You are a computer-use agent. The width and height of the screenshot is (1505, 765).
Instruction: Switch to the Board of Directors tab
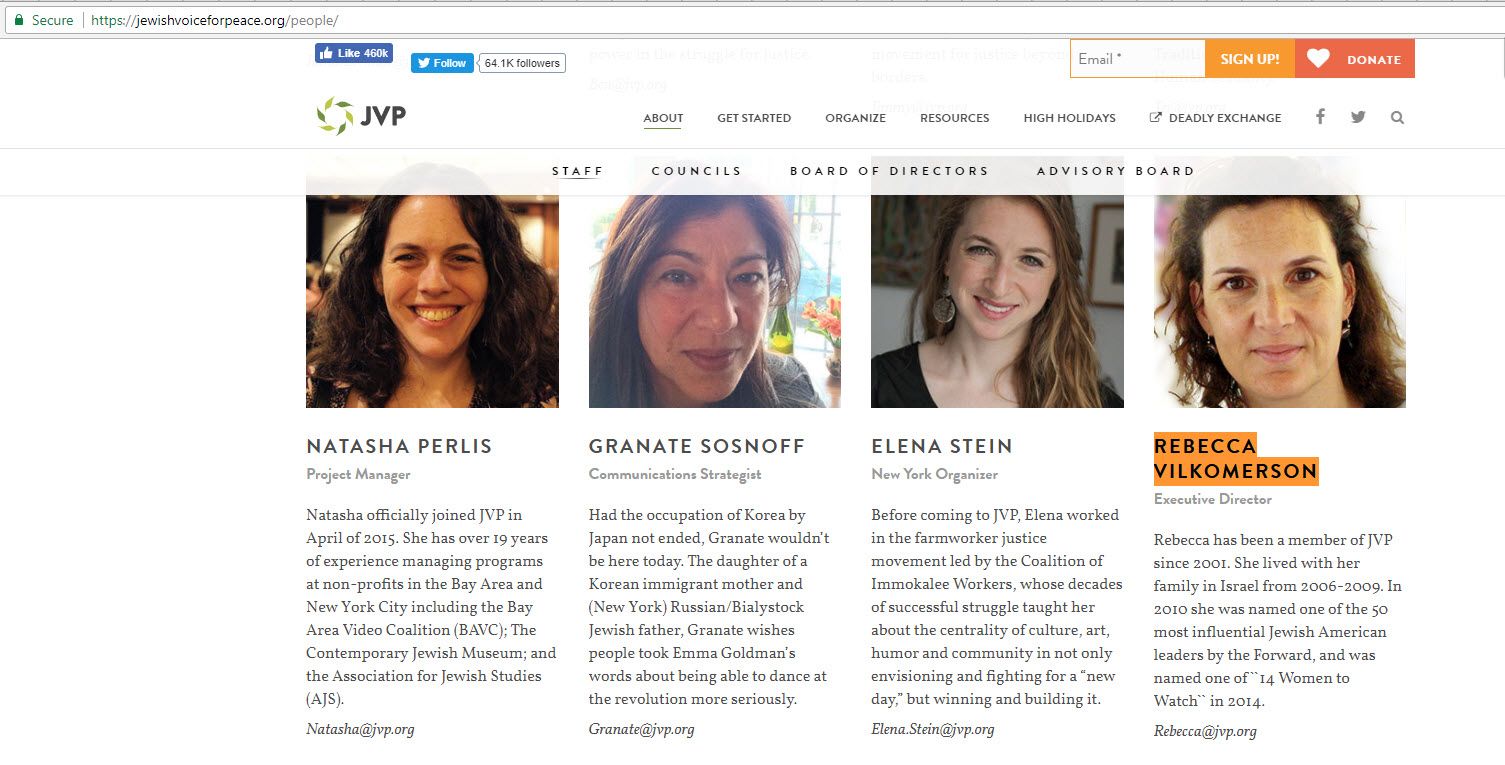point(889,171)
